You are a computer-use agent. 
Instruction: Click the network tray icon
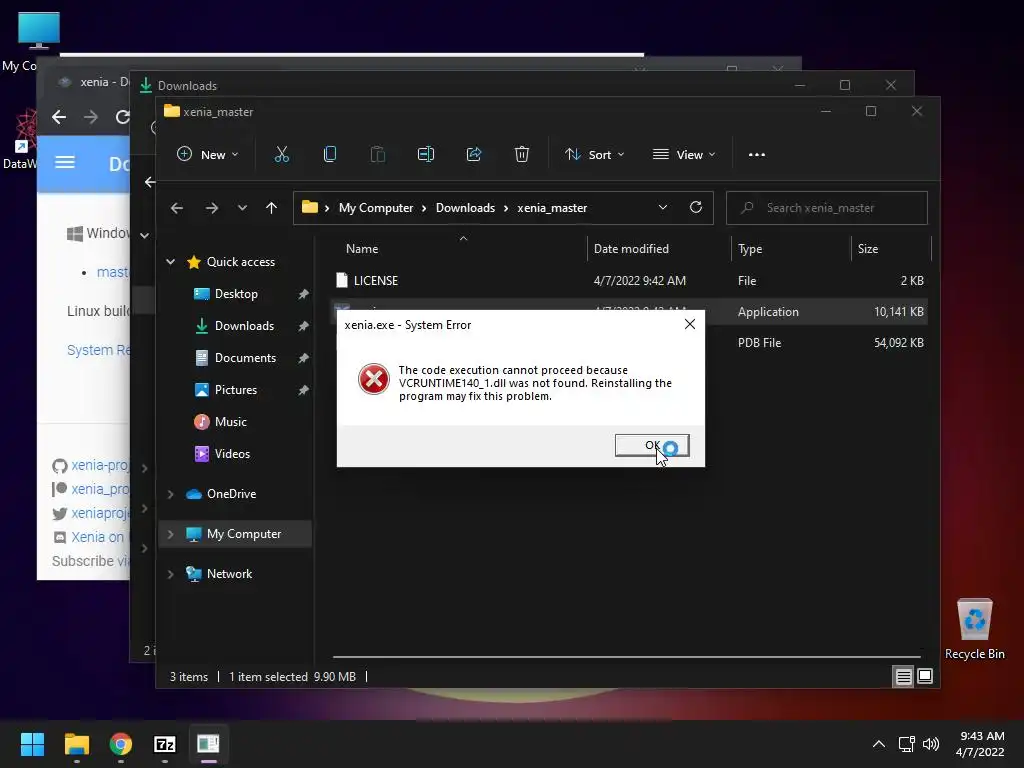pos(906,744)
